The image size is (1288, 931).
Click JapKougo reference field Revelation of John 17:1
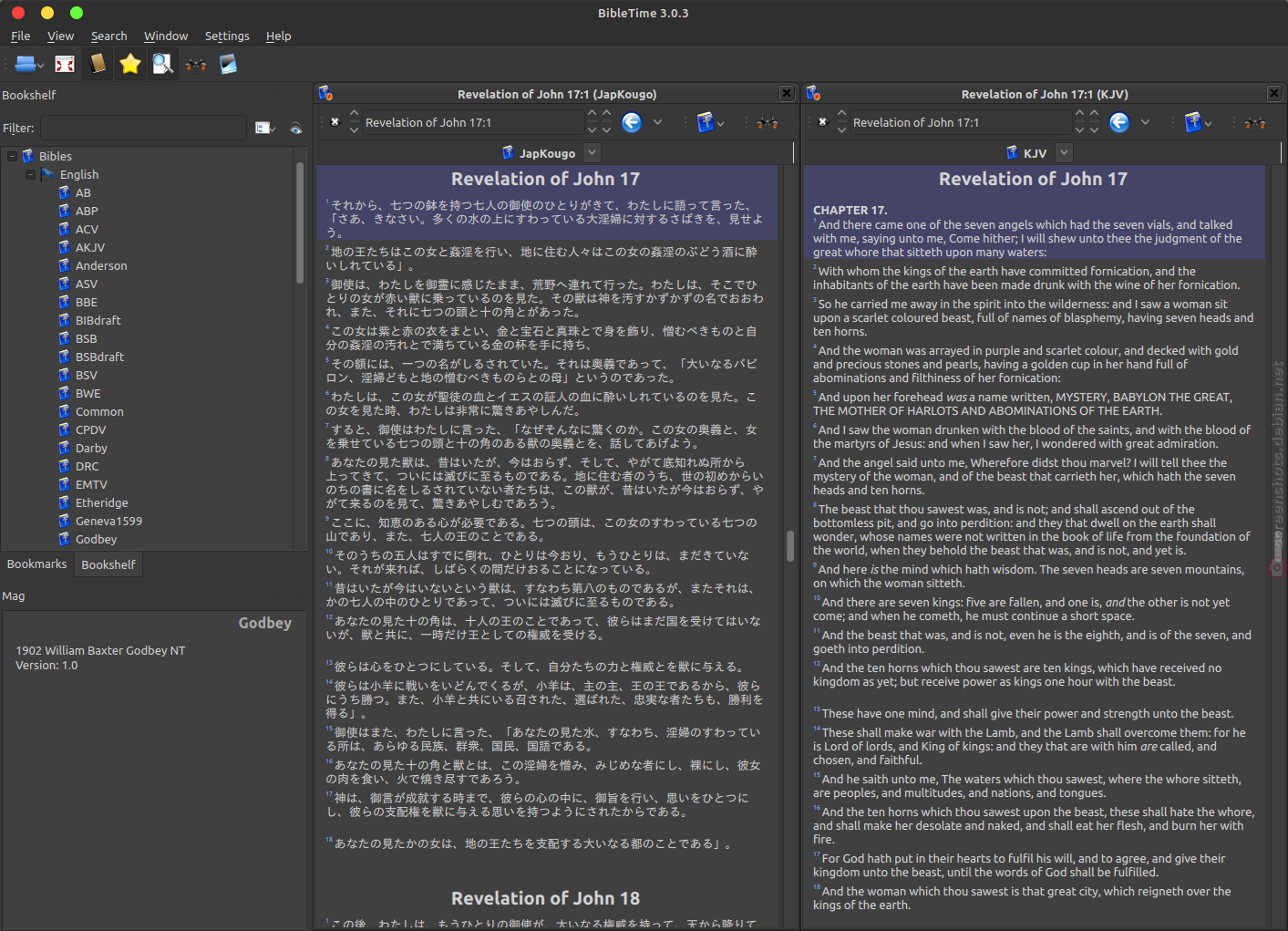coord(472,122)
